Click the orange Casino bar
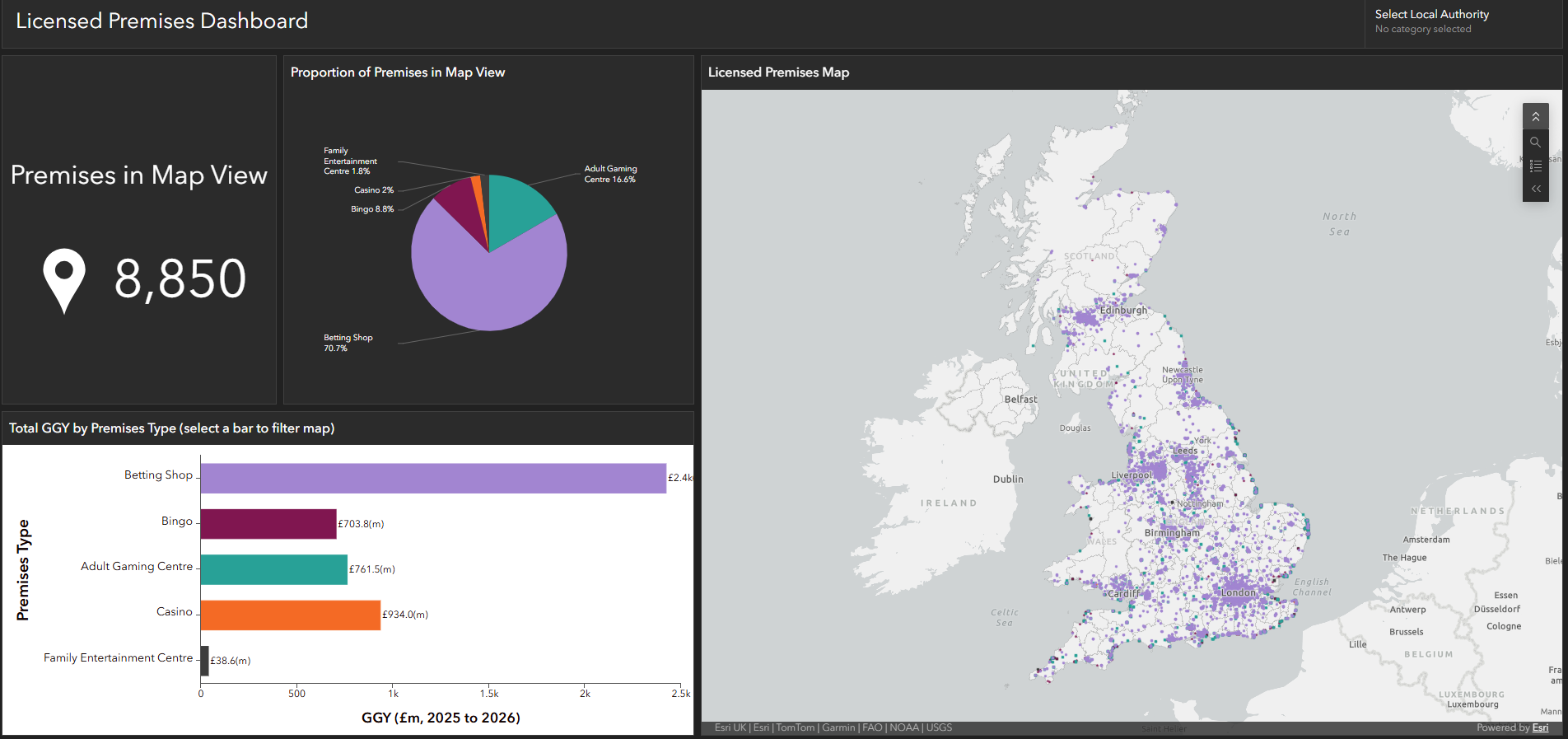This screenshot has width=1568, height=739. (x=291, y=615)
